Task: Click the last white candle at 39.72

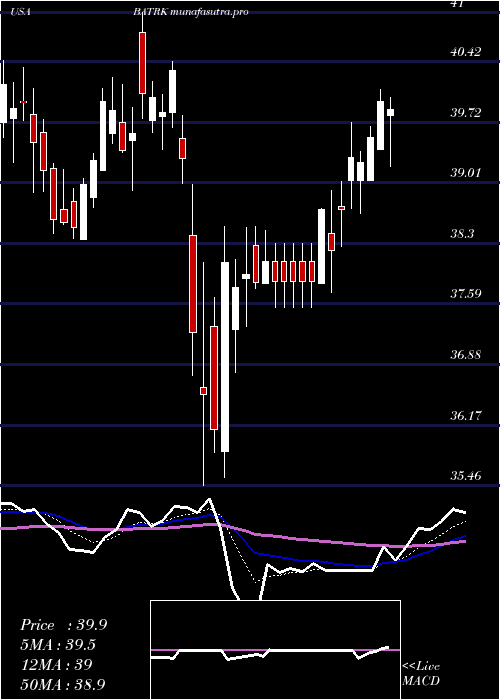Action: coord(391,112)
